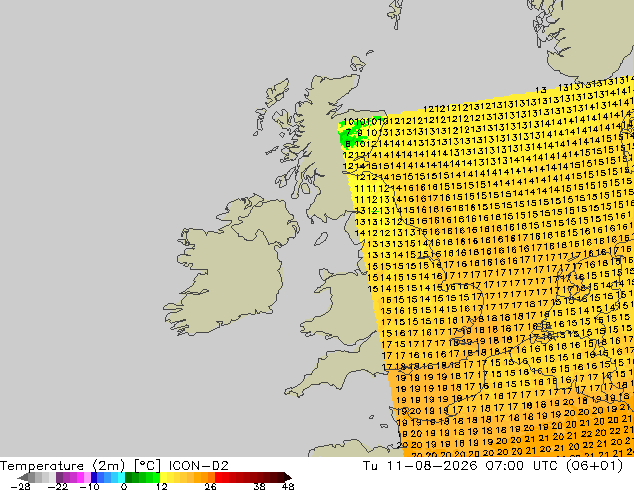Click the '0' legend value

[x=124, y=486]
